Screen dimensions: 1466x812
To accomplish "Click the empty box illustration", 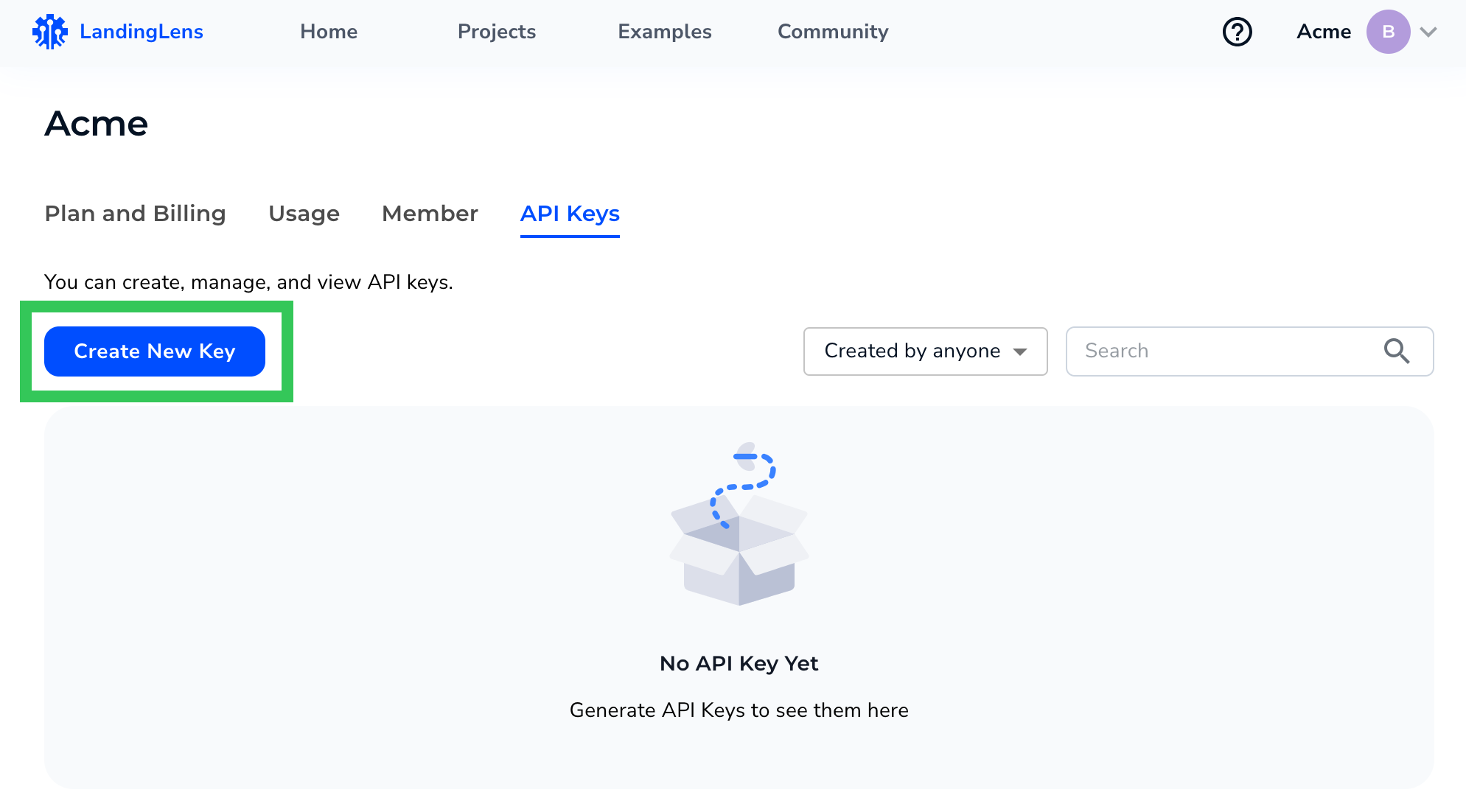I will [x=739, y=525].
